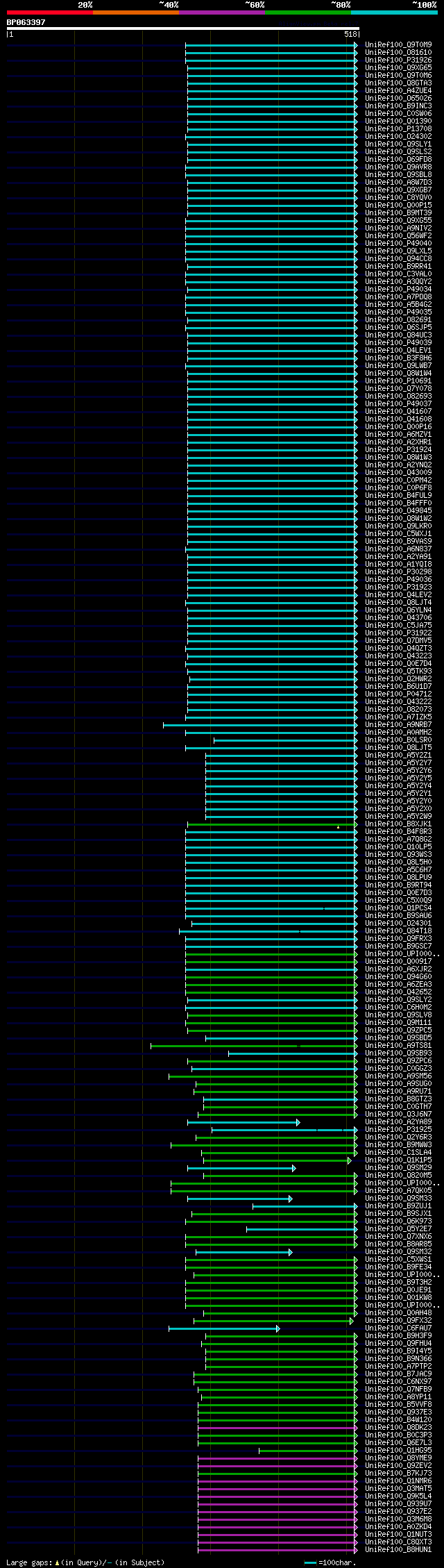Image resolution: width=444 pixels, height=1568 pixels.
Task: Open UniRef100_Q8LJT5 hit
Action: coord(399,748)
